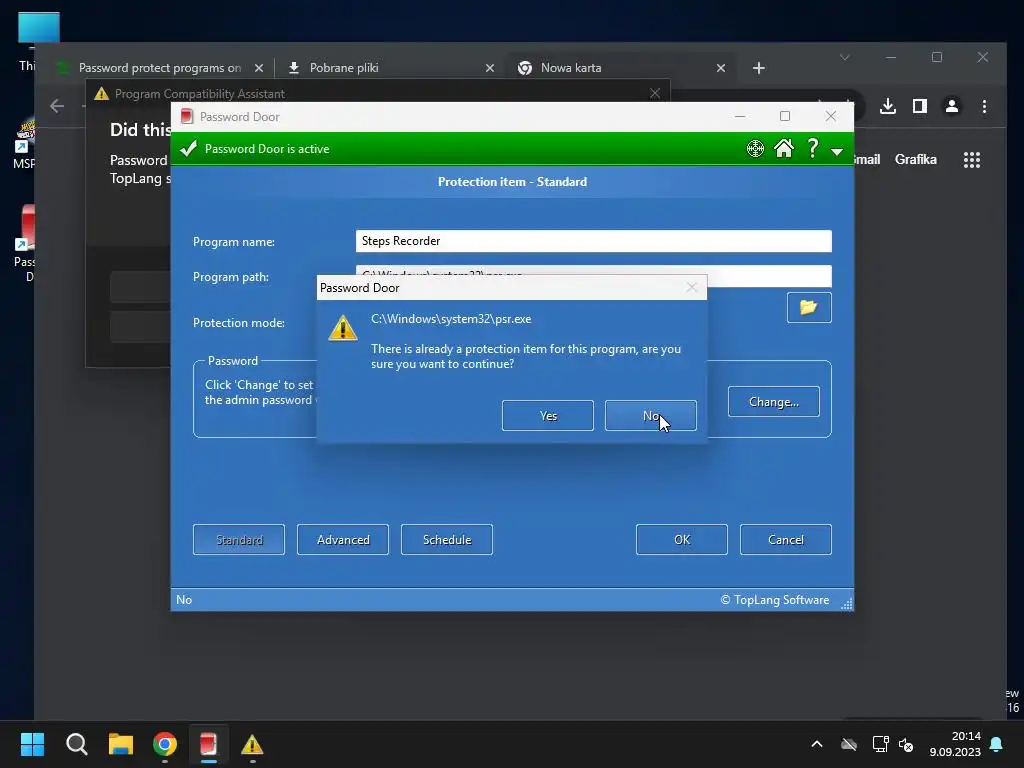Close the Pobrane pliki tab

[x=490, y=68]
